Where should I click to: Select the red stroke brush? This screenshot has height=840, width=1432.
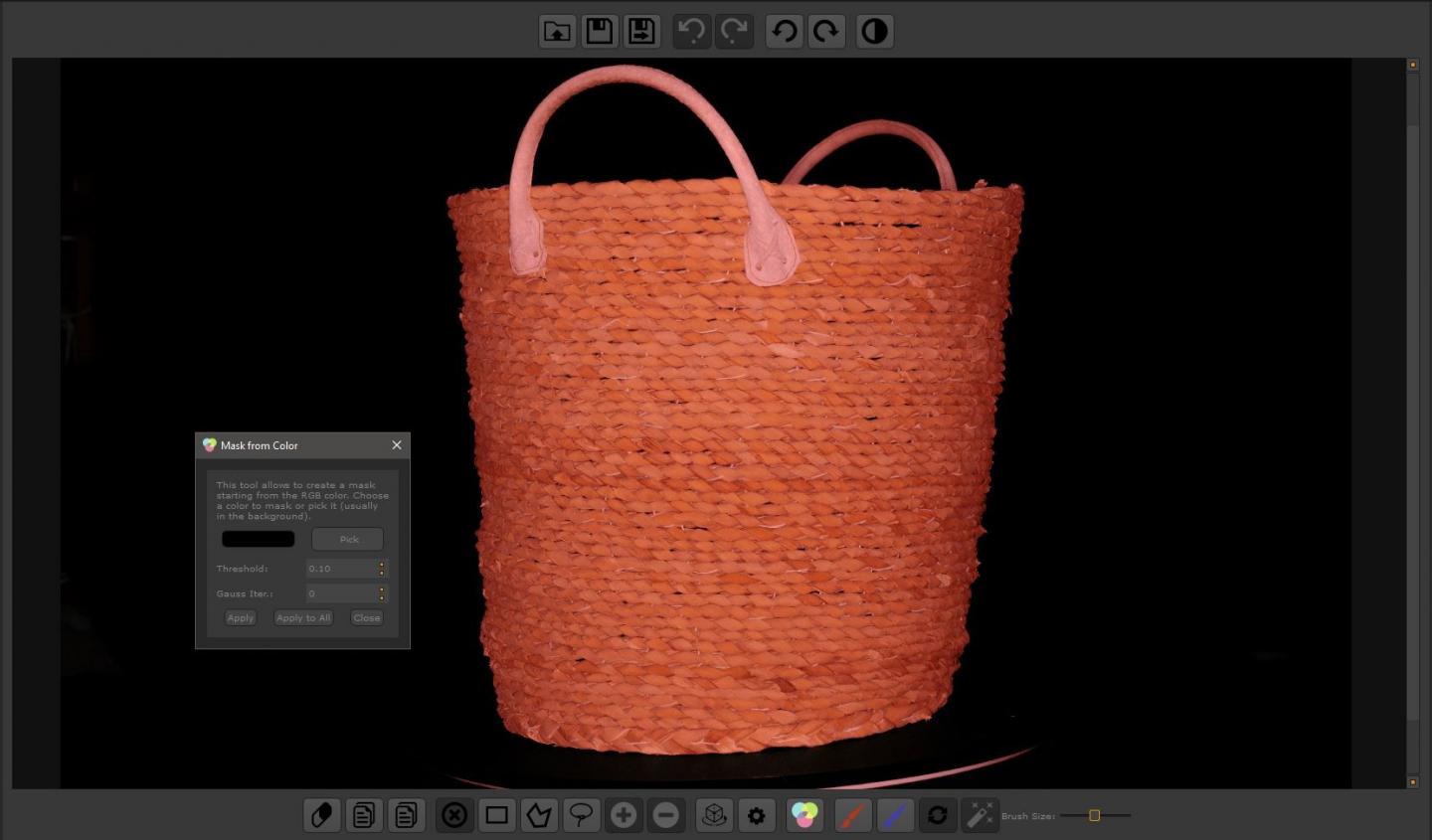[853, 815]
